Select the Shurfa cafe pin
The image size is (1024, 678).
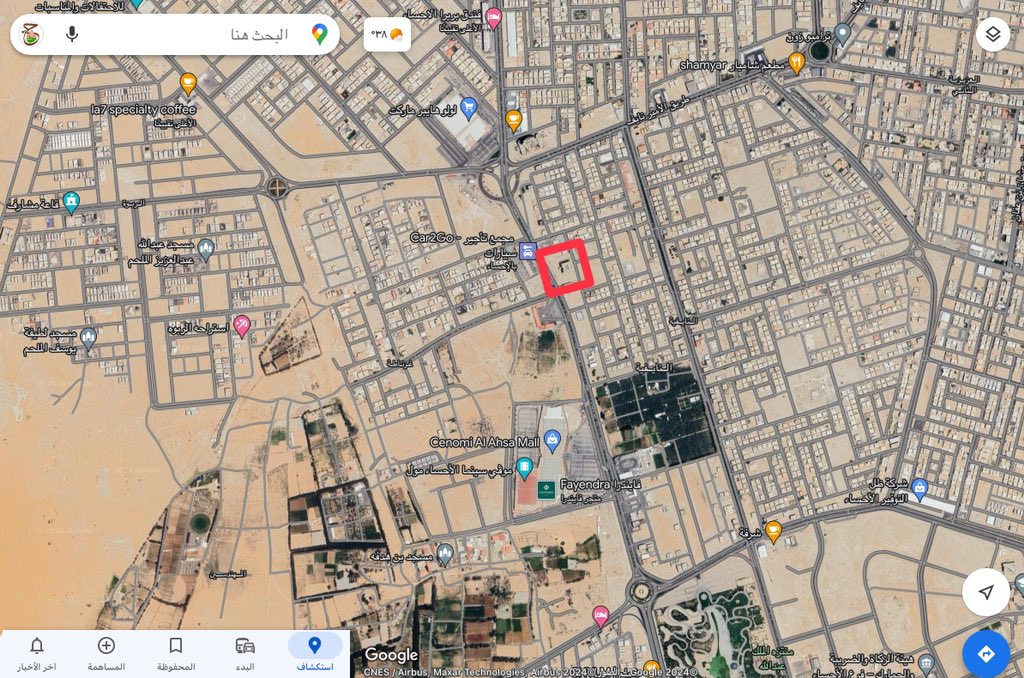773,532
